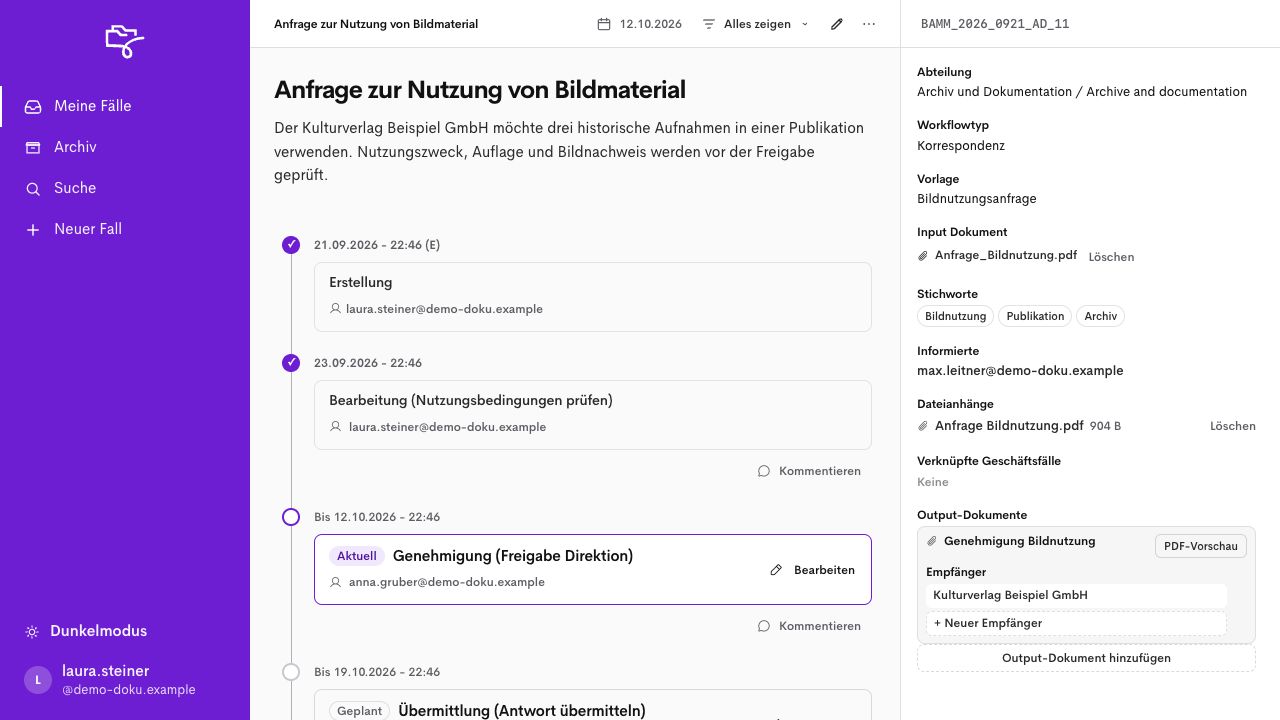Click the paperclip icon beside Genehmigung Bildnutzung

click(932, 541)
